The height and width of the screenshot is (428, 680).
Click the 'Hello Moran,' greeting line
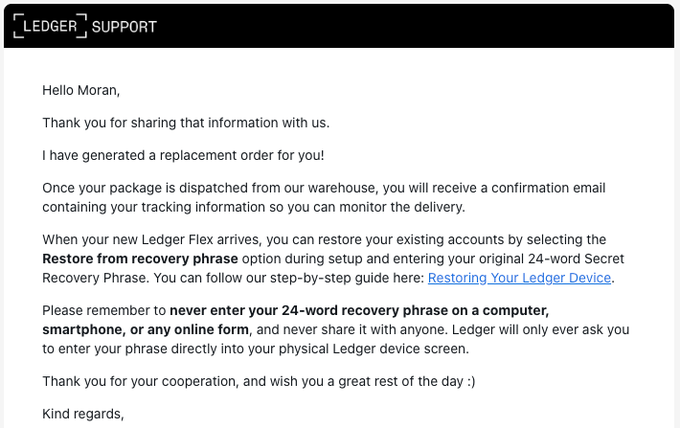point(81,90)
